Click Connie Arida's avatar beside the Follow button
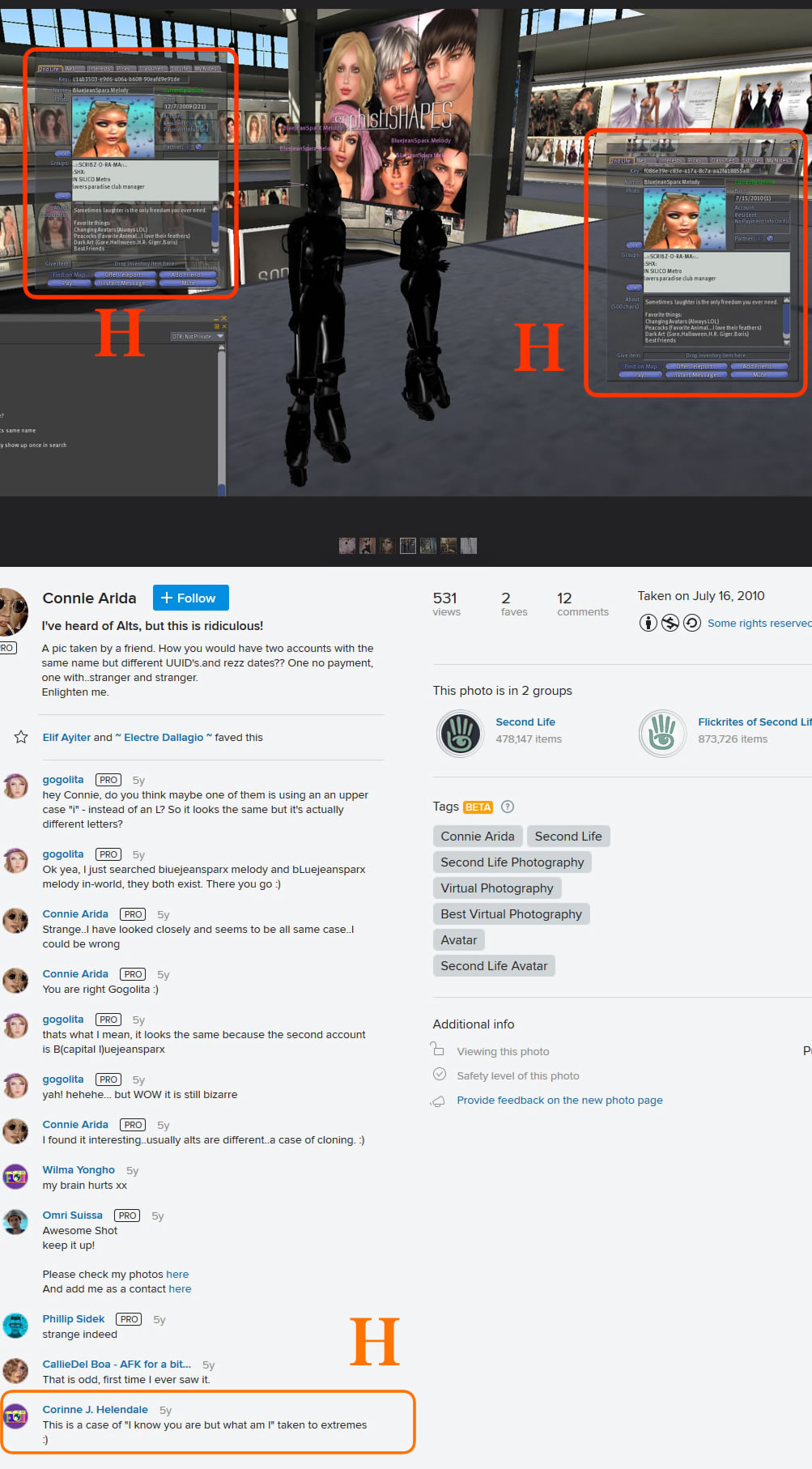The height and width of the screenshot is (1469, 812). [13, 611]
